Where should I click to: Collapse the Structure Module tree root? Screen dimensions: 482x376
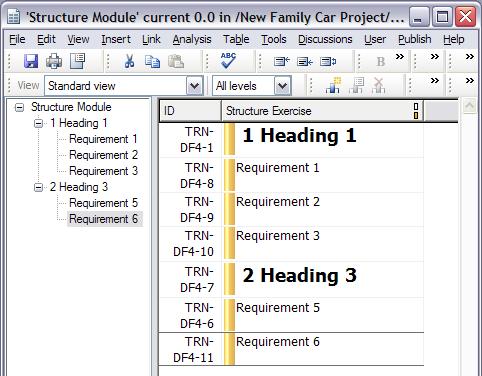pos(20,107)
